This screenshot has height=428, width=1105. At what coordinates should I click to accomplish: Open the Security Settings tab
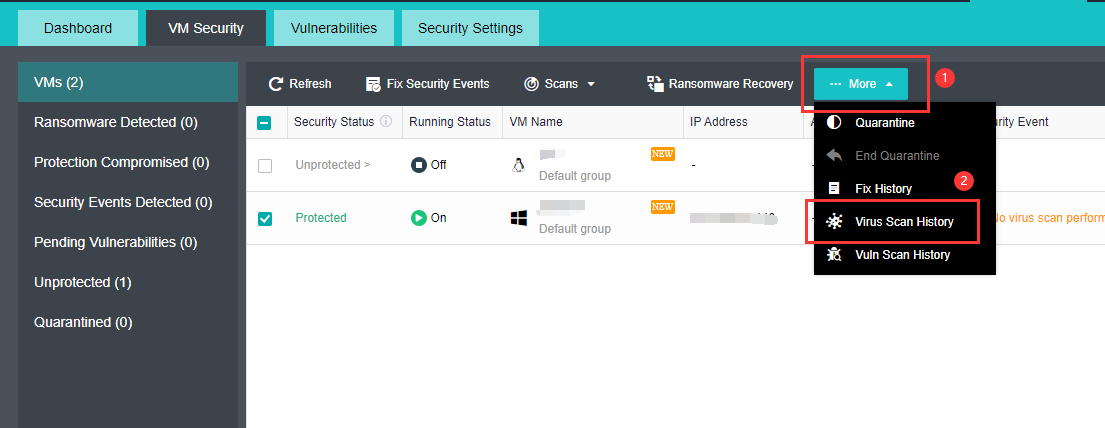coord(470,28)
